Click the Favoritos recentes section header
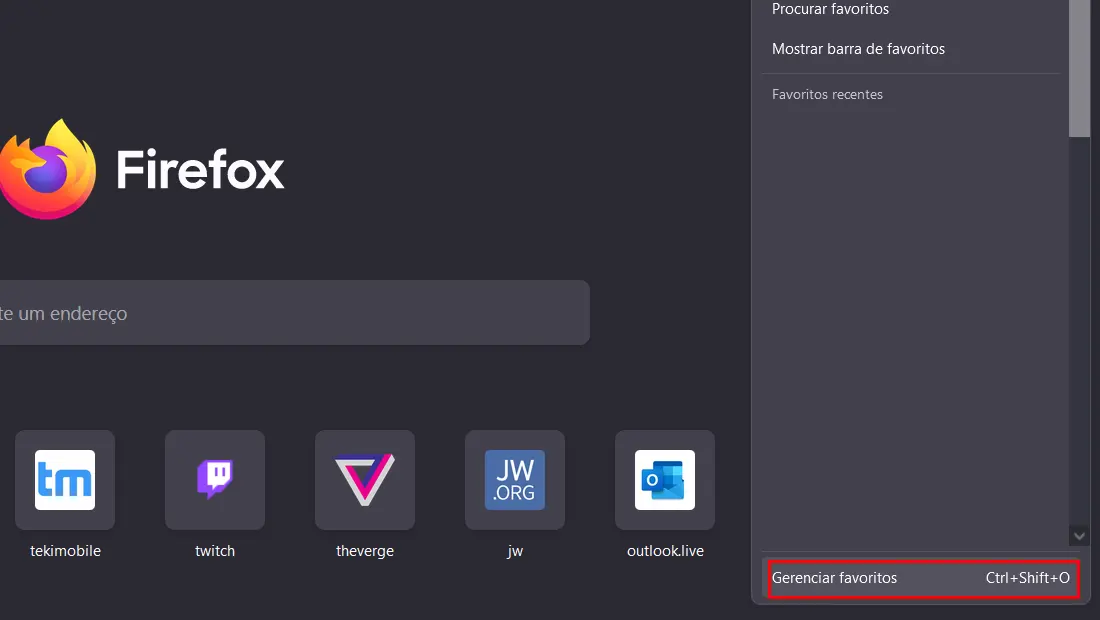Viewport: 1100px width, 620px height. [x=827, y=95]
